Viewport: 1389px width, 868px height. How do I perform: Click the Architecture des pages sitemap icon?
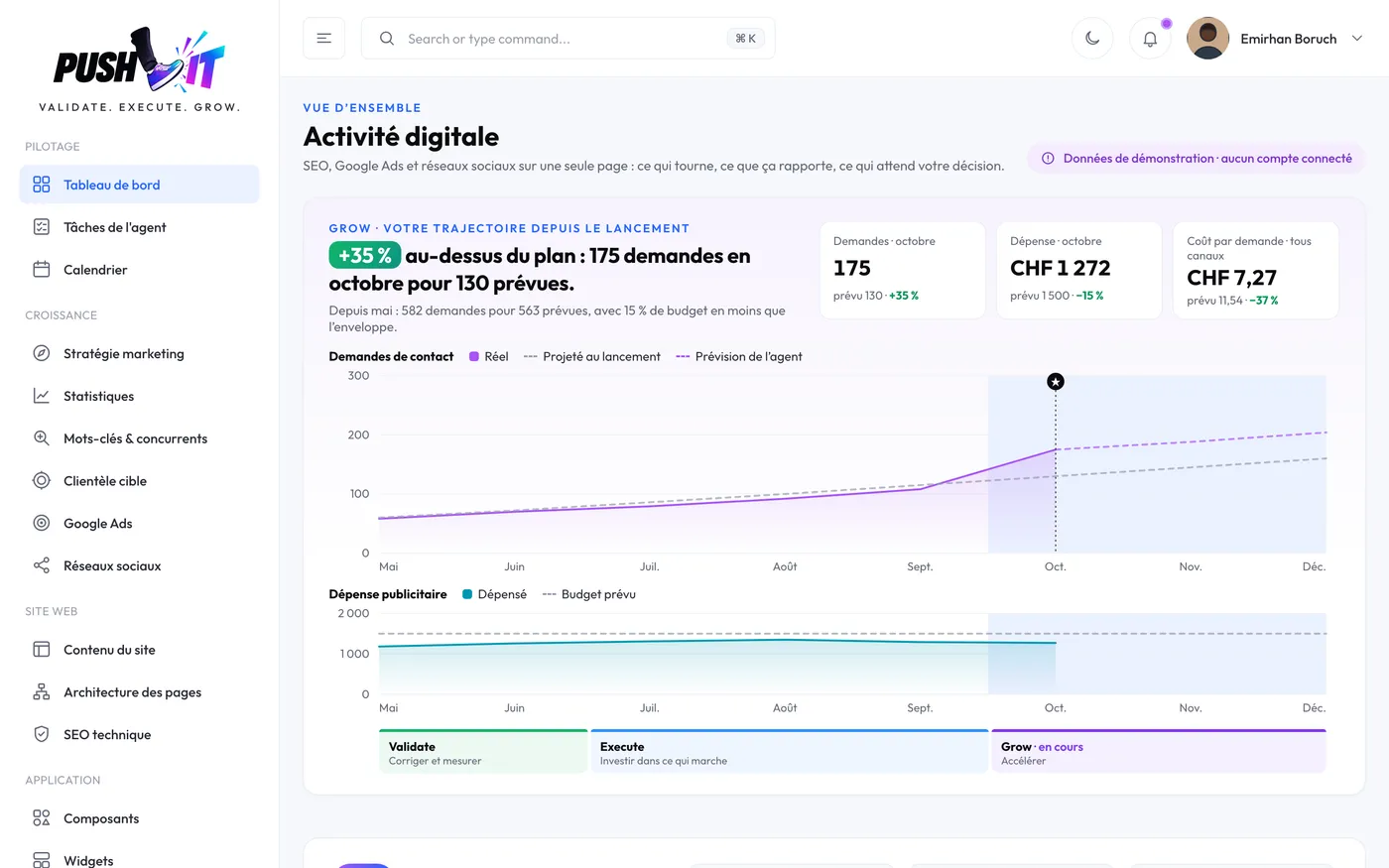tap(41, 692)
